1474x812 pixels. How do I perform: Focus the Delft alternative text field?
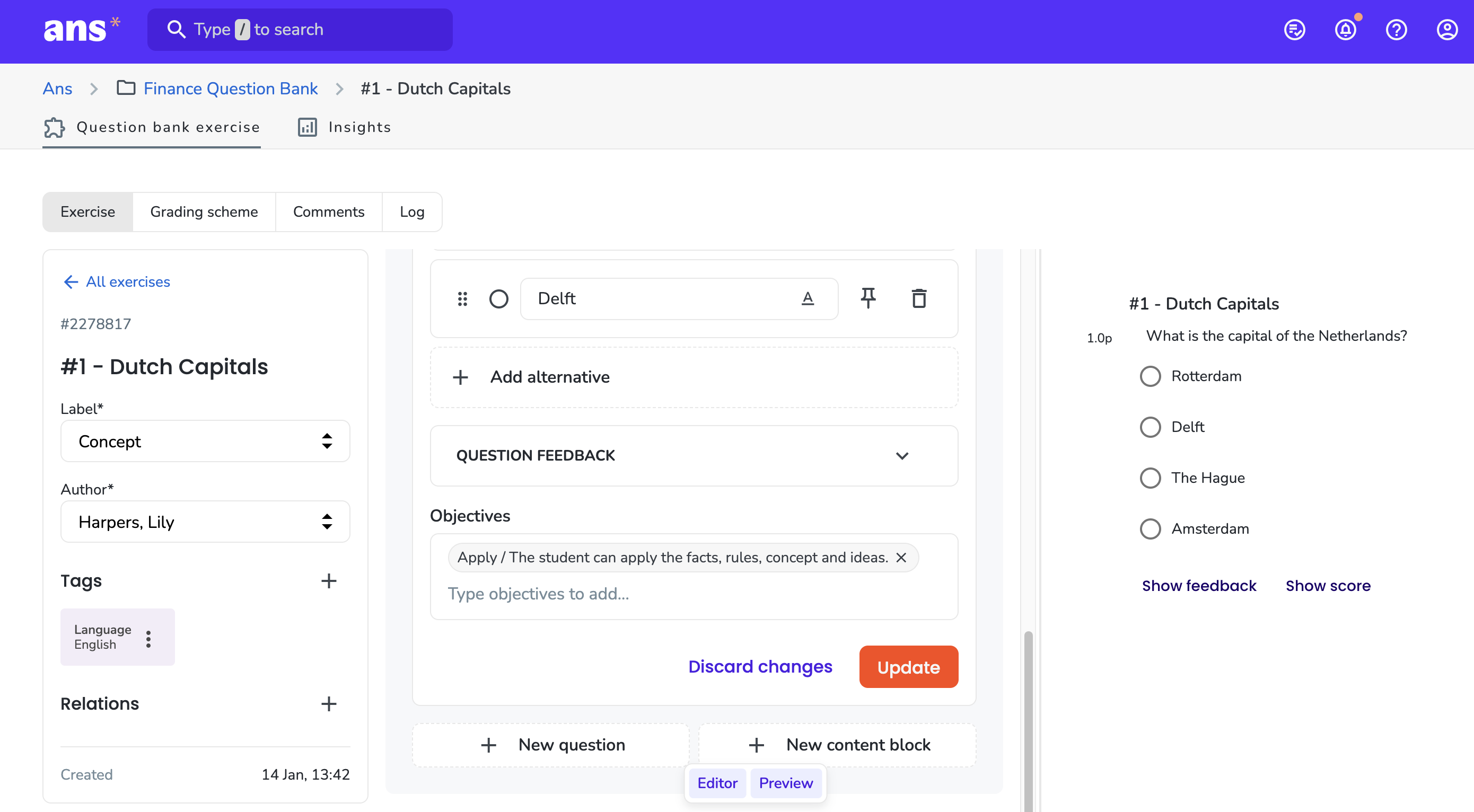(x=679, y=298)
